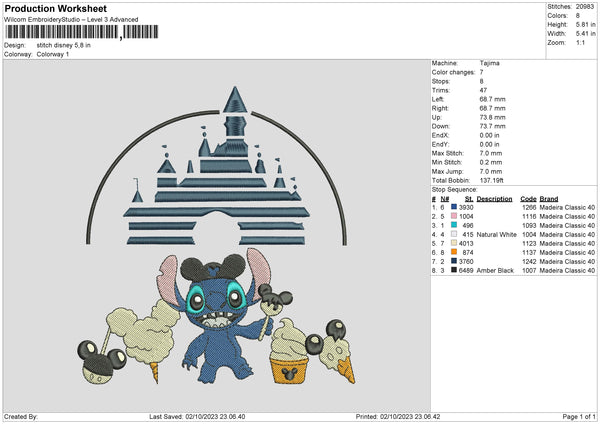The width and height of the screenshot is (600, 424).
Task: Click the 'Natural White' description
Action: coord(496,235)
